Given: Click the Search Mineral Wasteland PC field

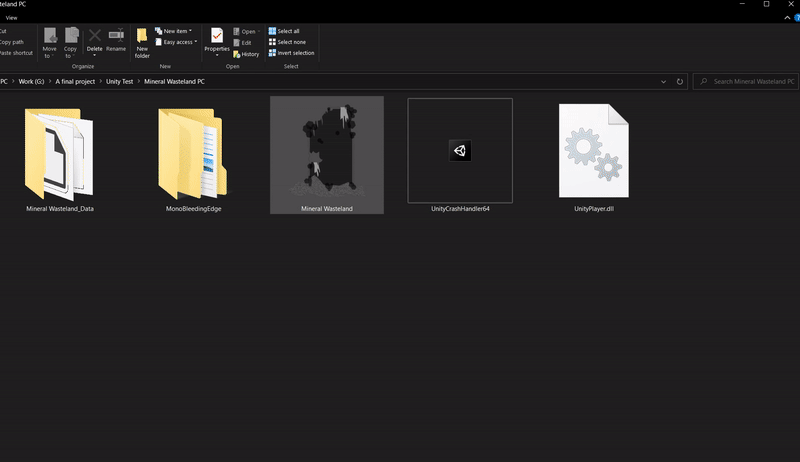Looking at the screenshot, I should coord(750,81).
